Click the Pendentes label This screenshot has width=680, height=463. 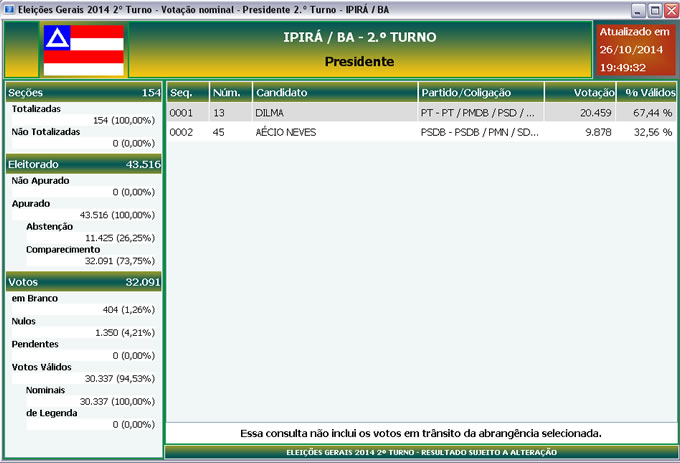35,344
